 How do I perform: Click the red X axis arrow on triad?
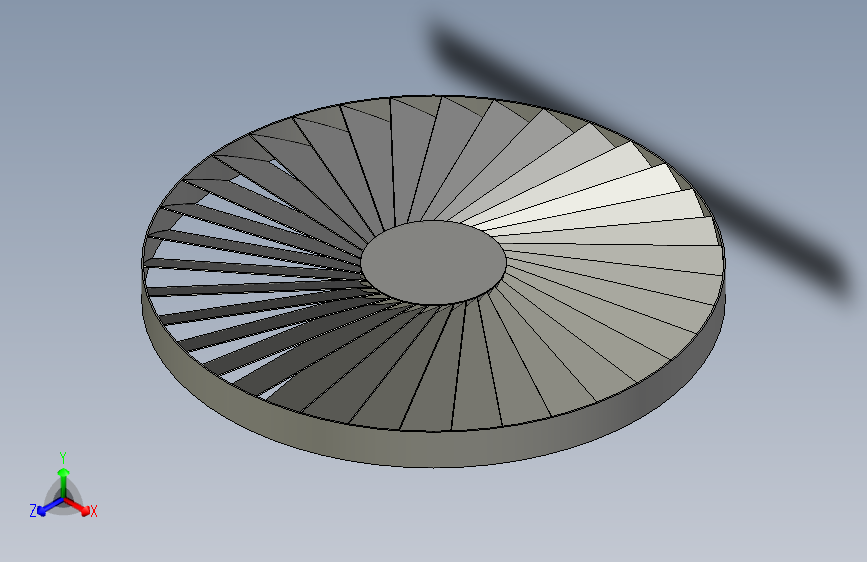(76, 507)
